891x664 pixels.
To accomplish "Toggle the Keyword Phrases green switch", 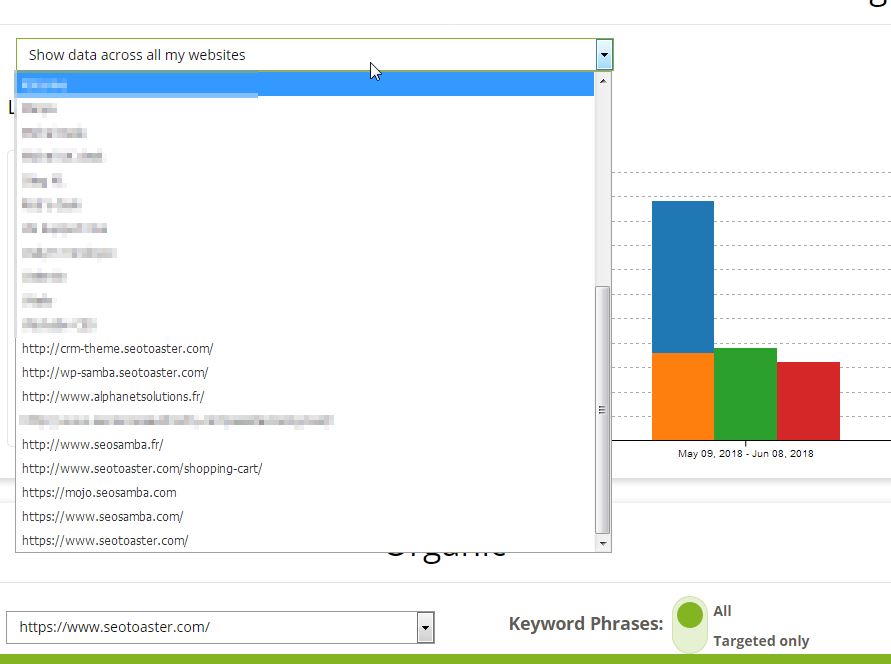I will (690, 625).
